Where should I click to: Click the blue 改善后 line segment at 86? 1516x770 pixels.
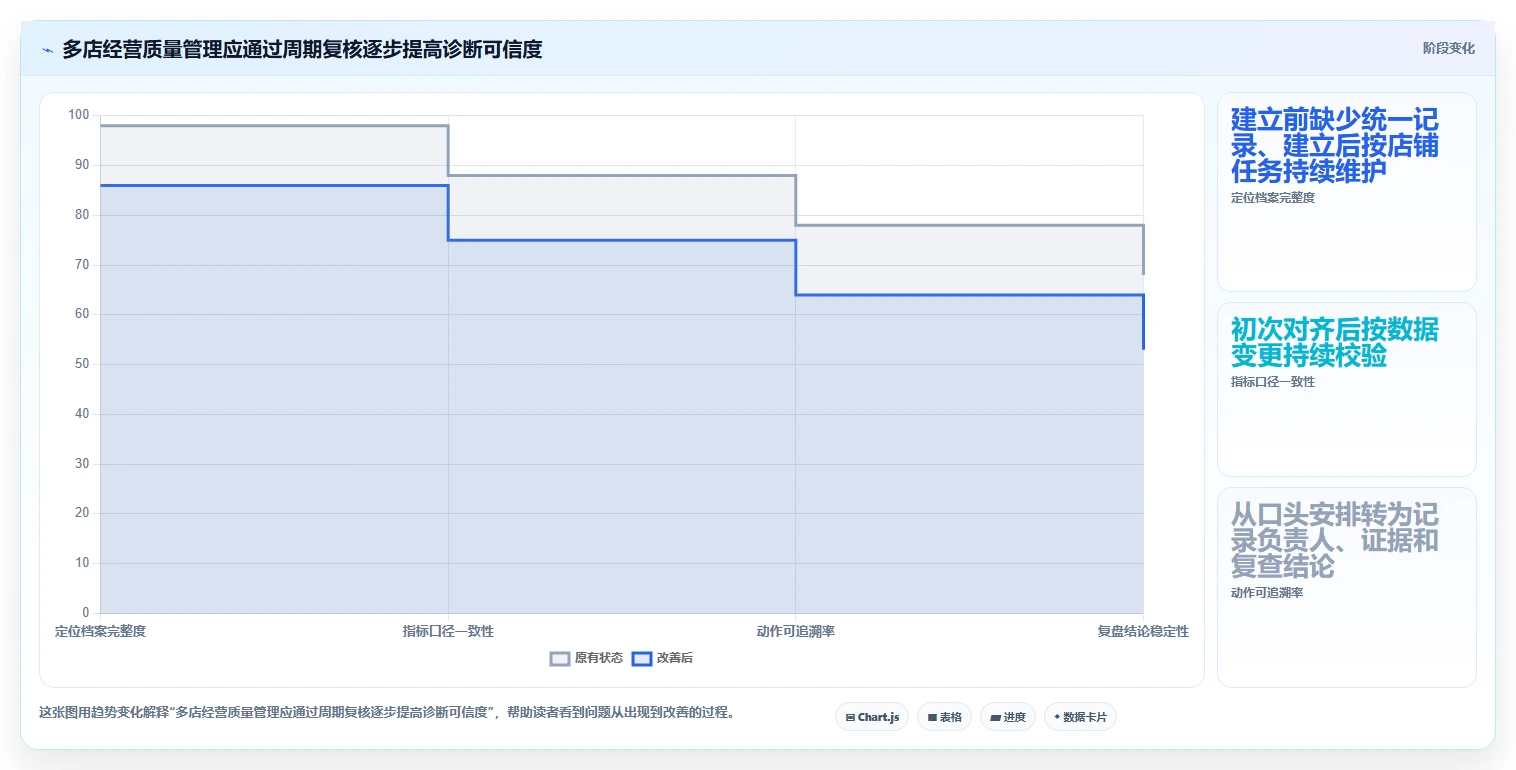point(274,185)
